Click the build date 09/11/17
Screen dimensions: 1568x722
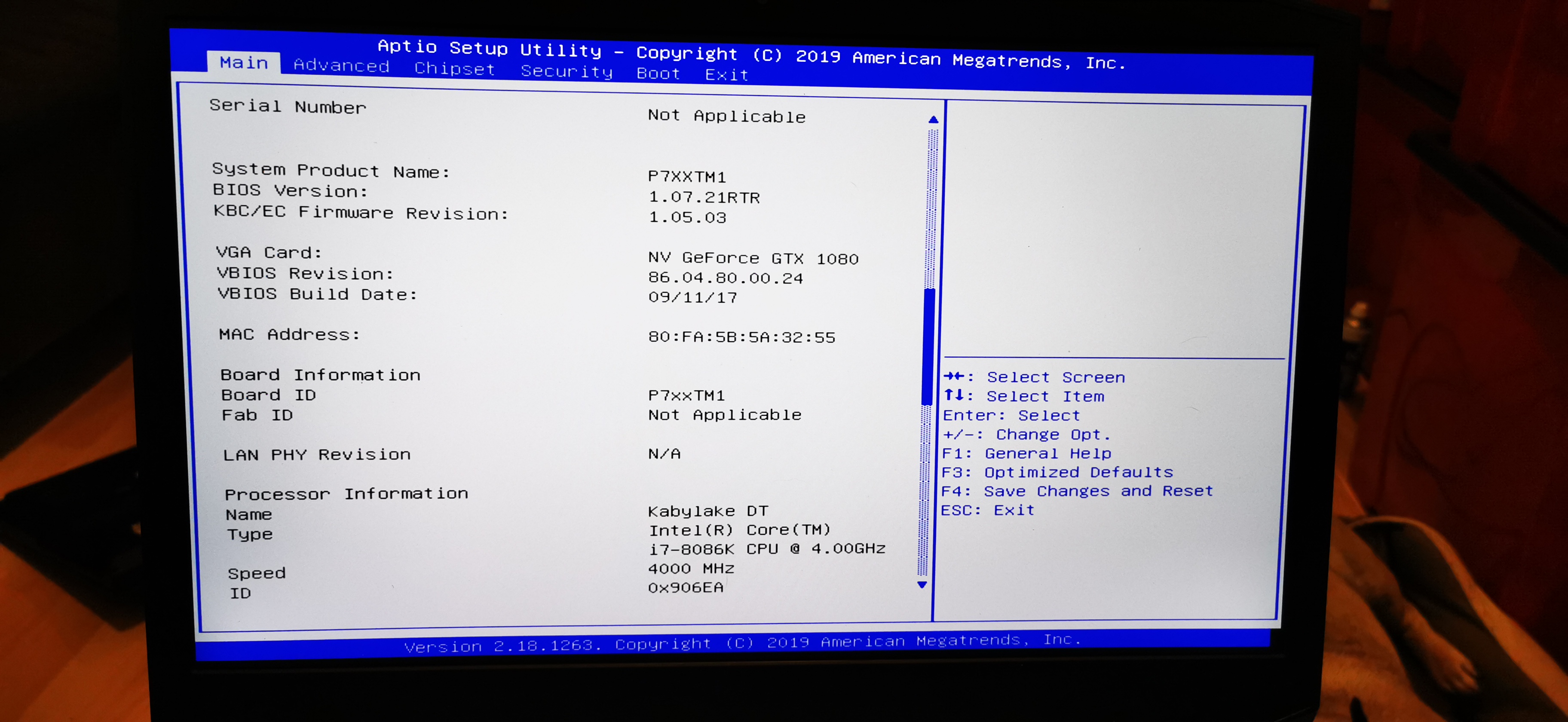[693, 297]
